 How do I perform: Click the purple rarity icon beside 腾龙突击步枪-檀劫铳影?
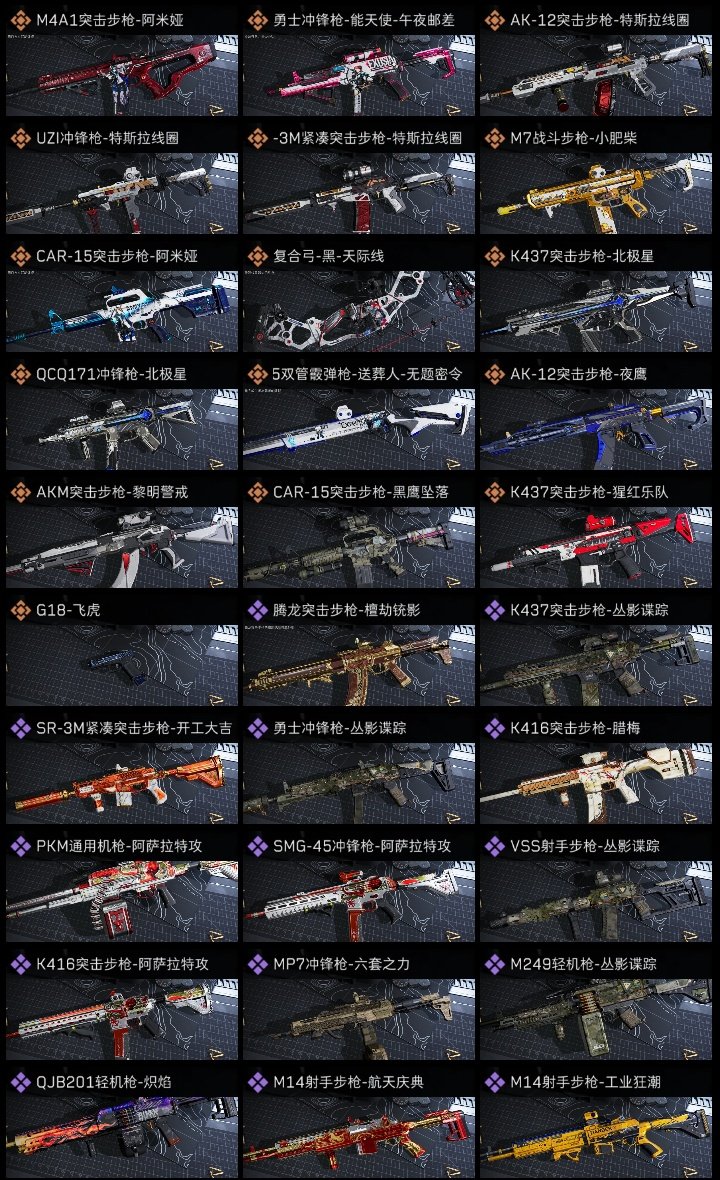pyautogui.click(x=257, y=610)
